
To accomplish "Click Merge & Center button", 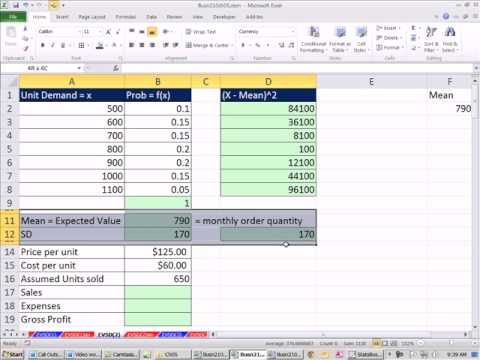I will point(207,45).
